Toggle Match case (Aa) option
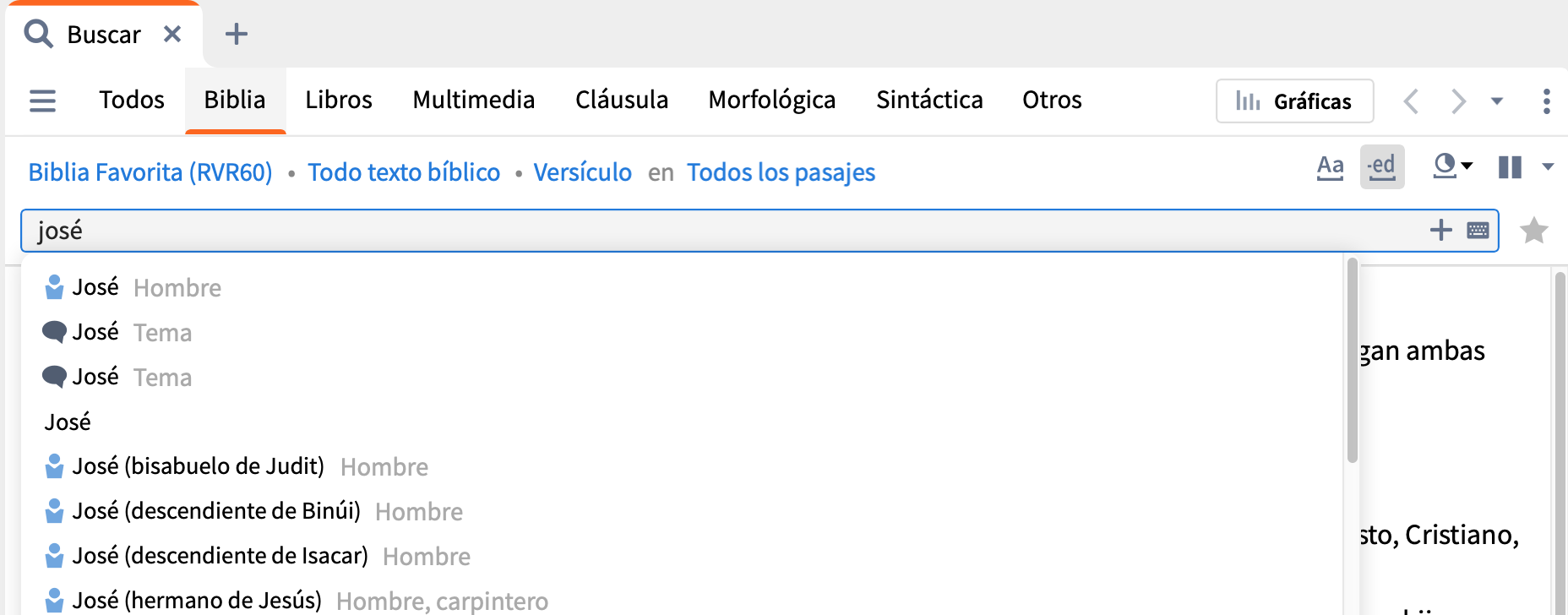Image resolution: width=1568 pixels, height=615 pixels. point(1330,166)
